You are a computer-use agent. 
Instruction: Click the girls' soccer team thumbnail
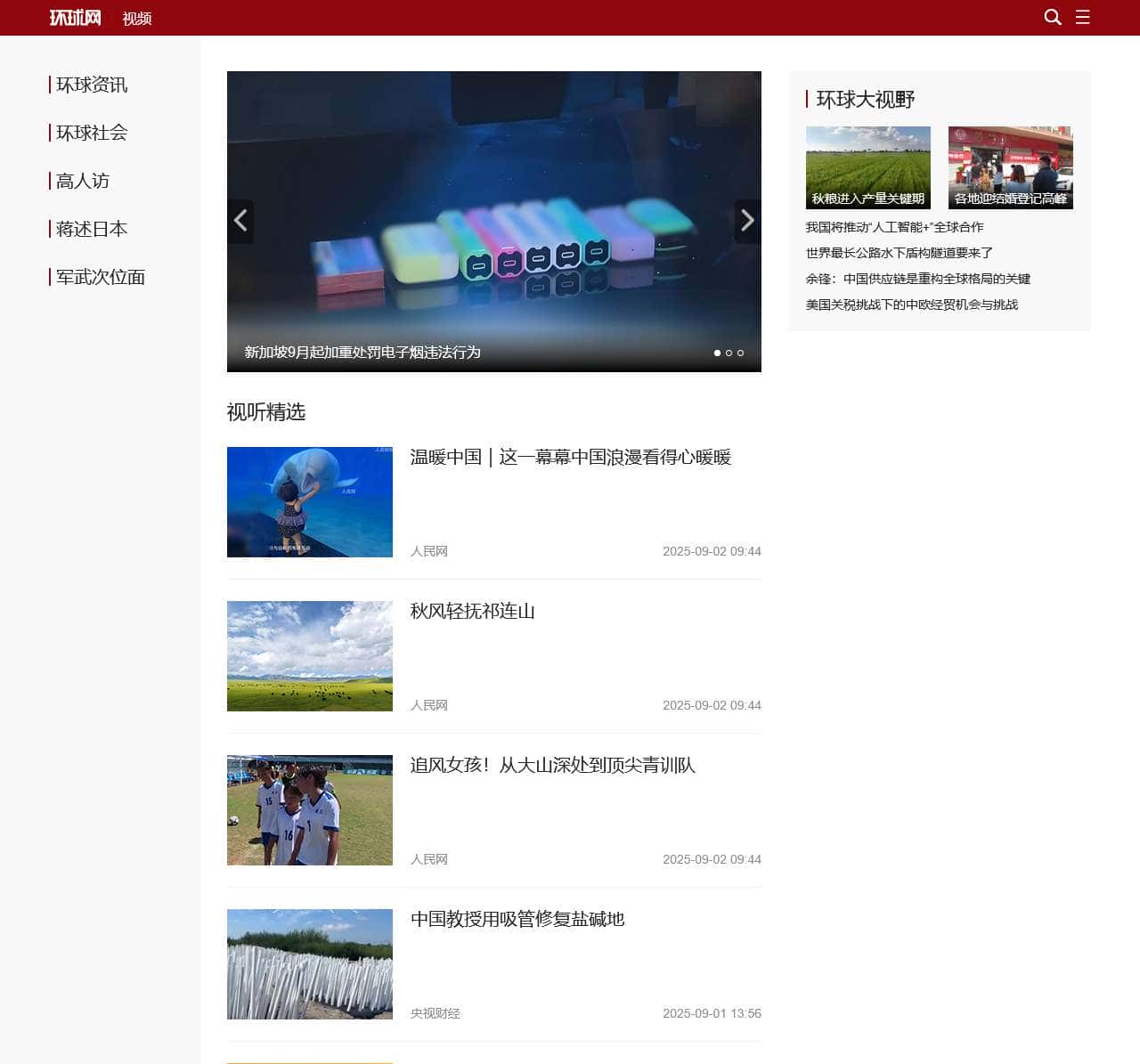click(309, 810)
